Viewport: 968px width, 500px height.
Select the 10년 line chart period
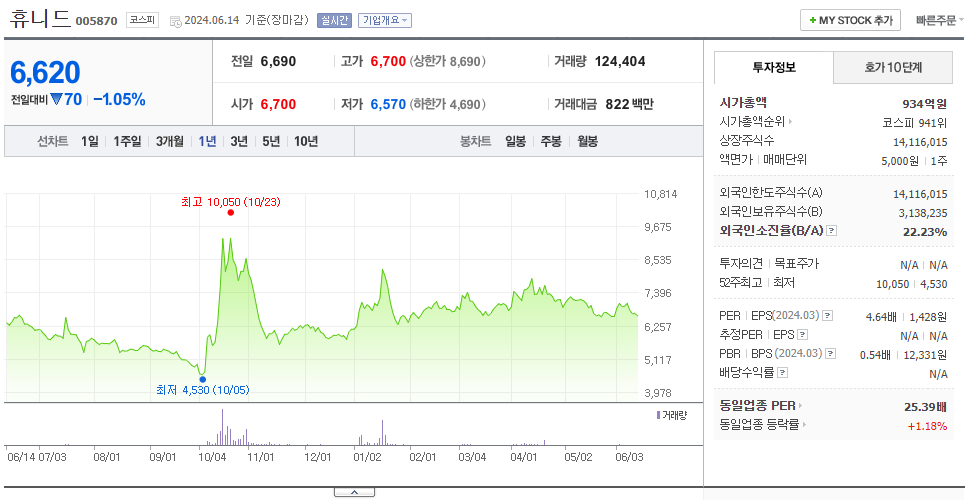[x=306, y=141]
